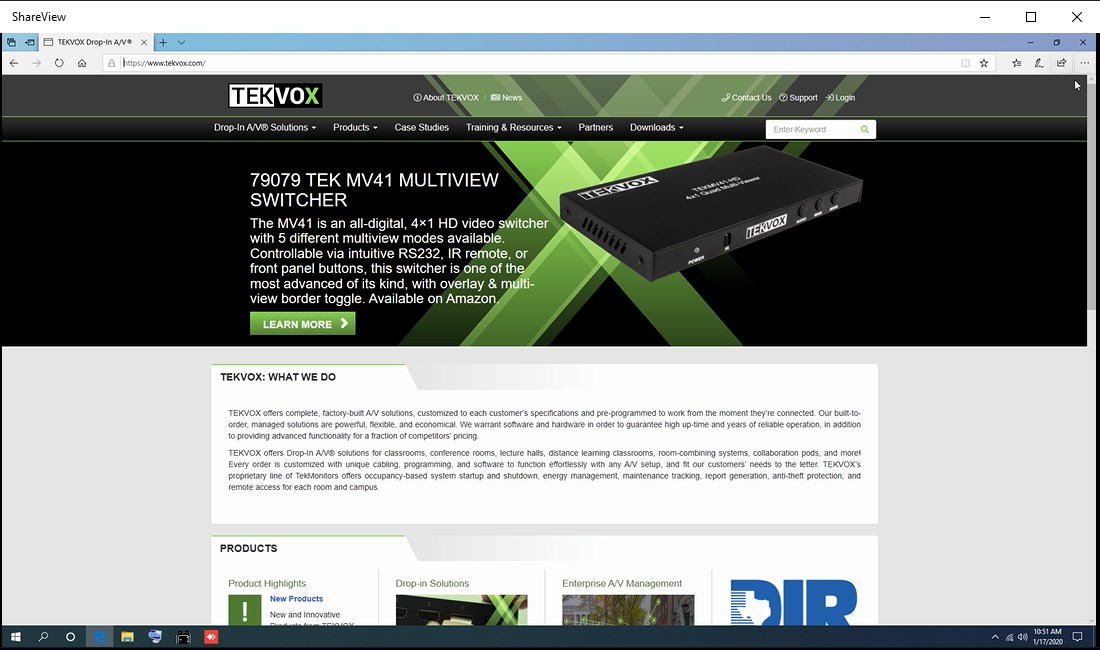
Task: Open the Action Center notifications icon
Action: (1078, 637)
